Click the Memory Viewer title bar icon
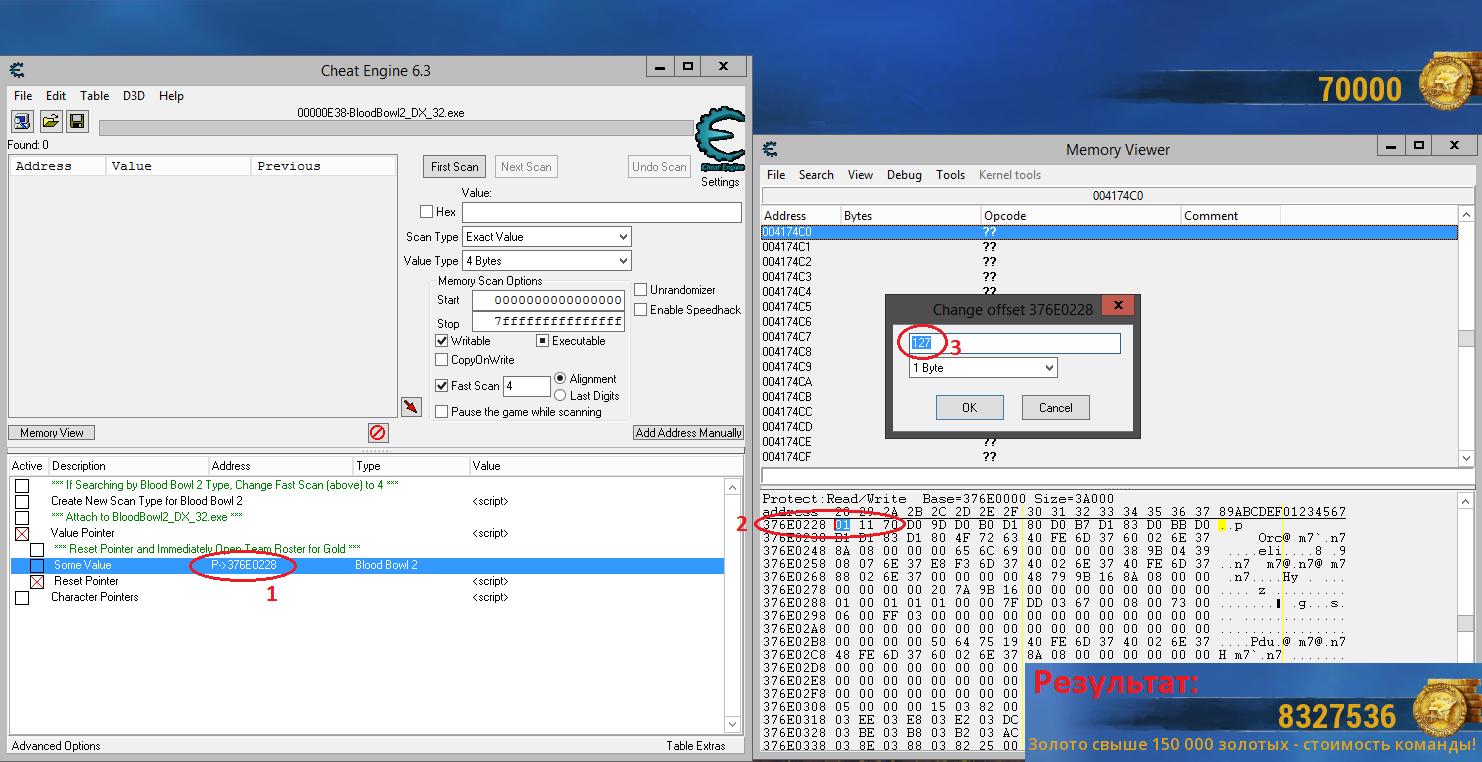Image resolution: width=1482 pixels, height=762 pixels. pos(770,150)
